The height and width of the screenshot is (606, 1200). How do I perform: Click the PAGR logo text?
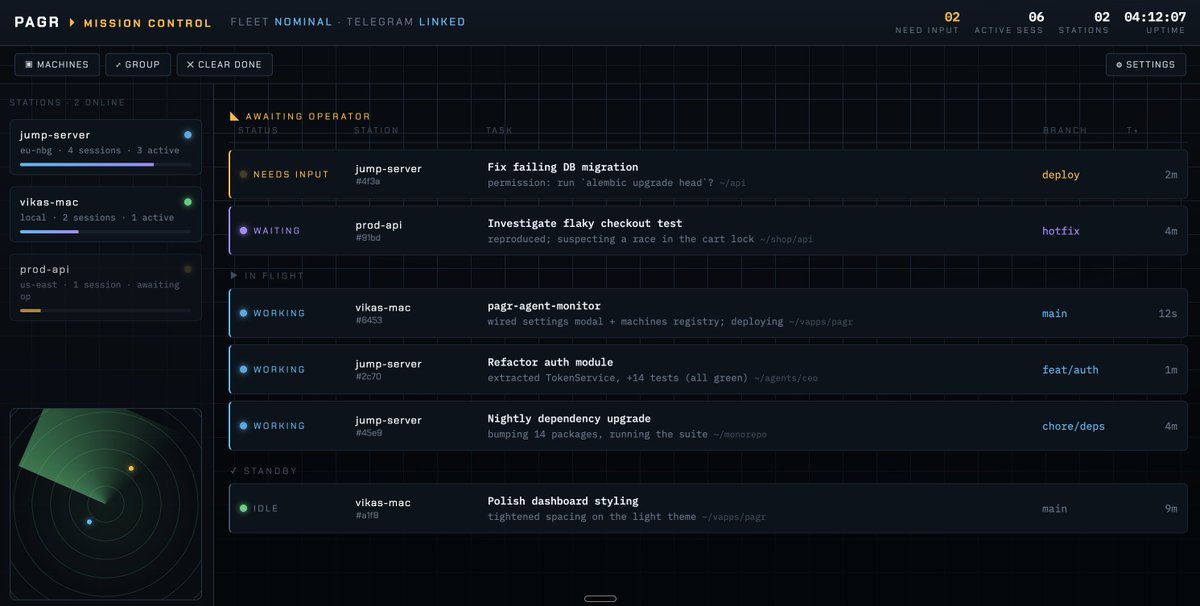[x=37, y=22]
